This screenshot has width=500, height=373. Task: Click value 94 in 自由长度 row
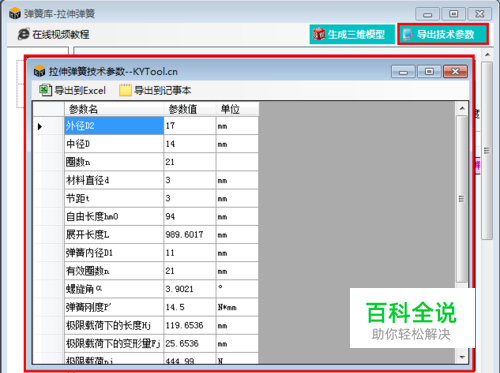click(190, 217)
